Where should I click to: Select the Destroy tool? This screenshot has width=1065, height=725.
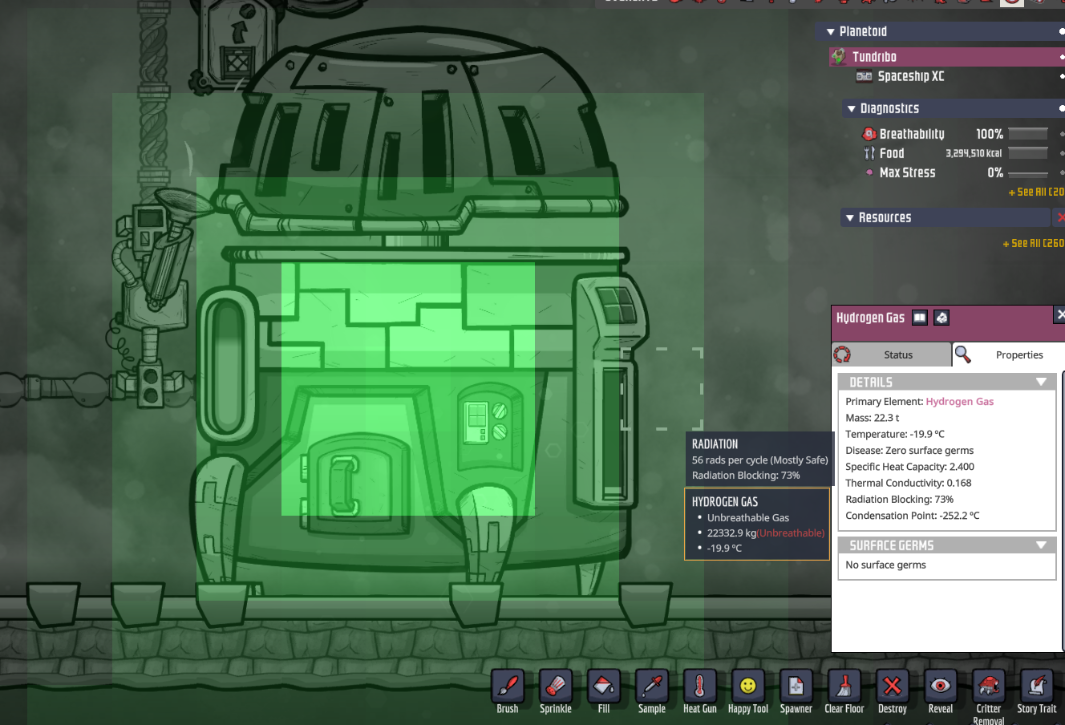point(892,686)
